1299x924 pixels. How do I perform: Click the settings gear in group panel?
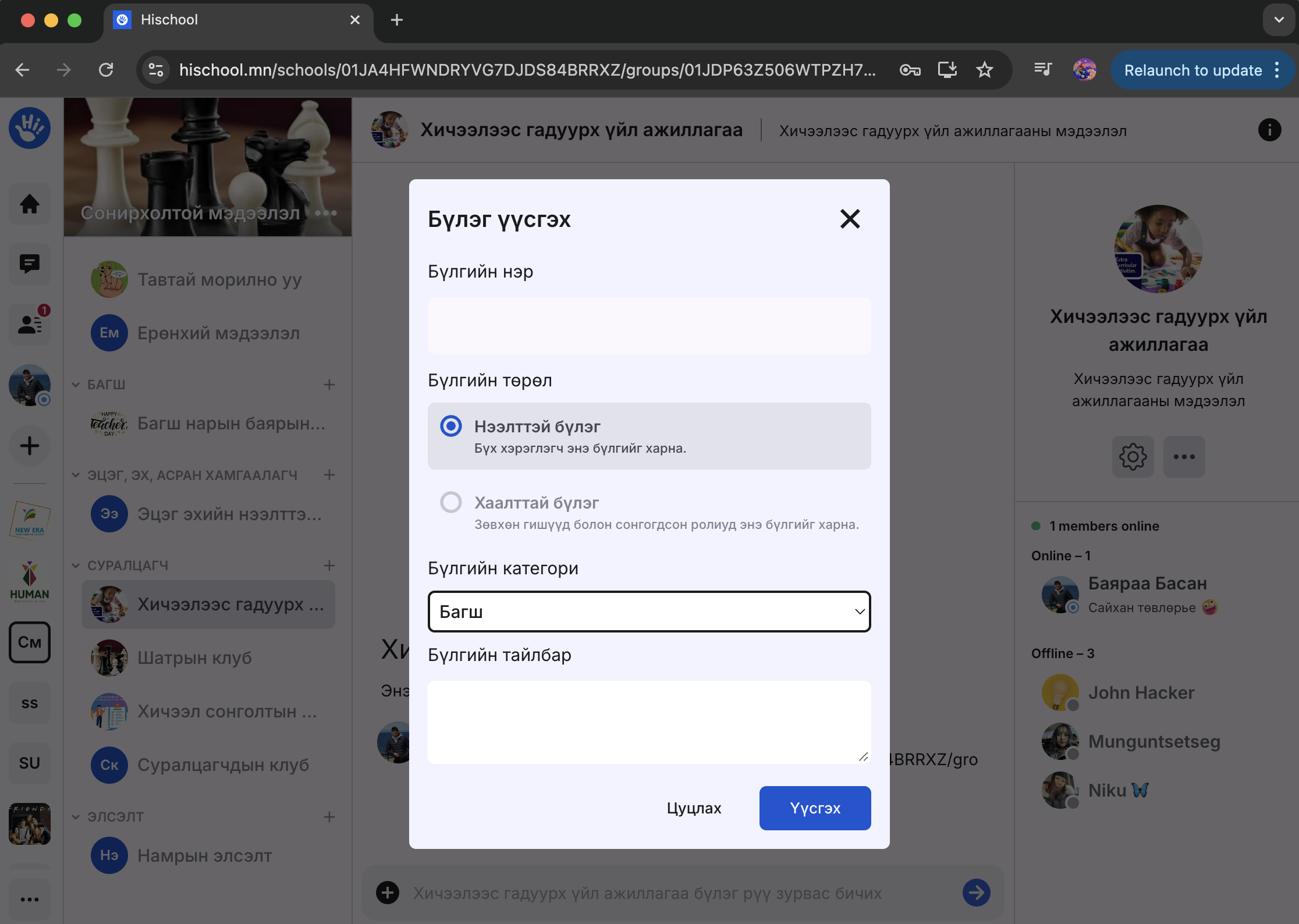[x=1132, y=457]
